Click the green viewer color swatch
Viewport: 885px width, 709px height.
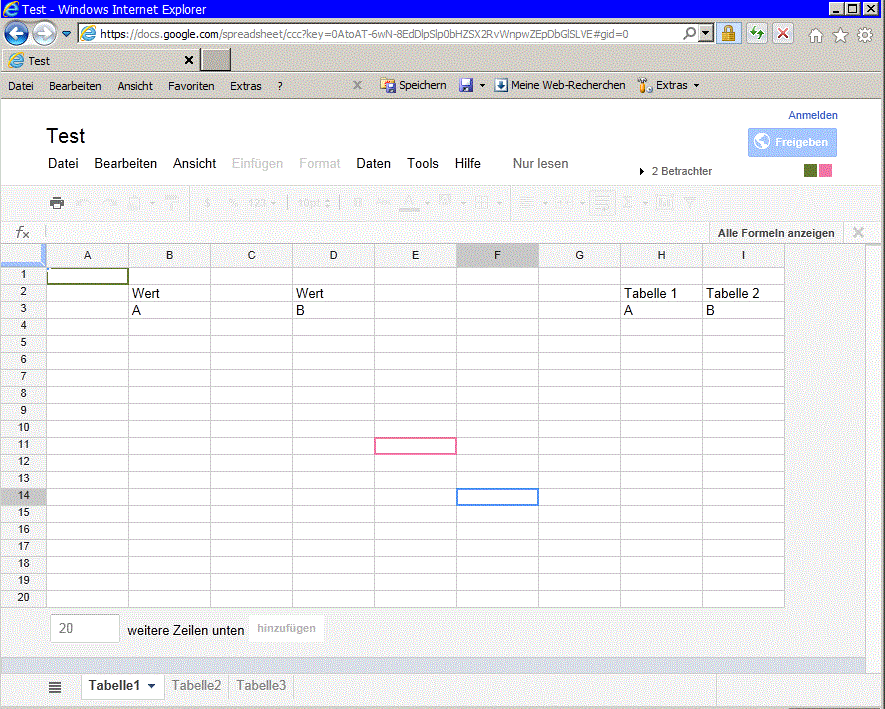pos(811,171)
